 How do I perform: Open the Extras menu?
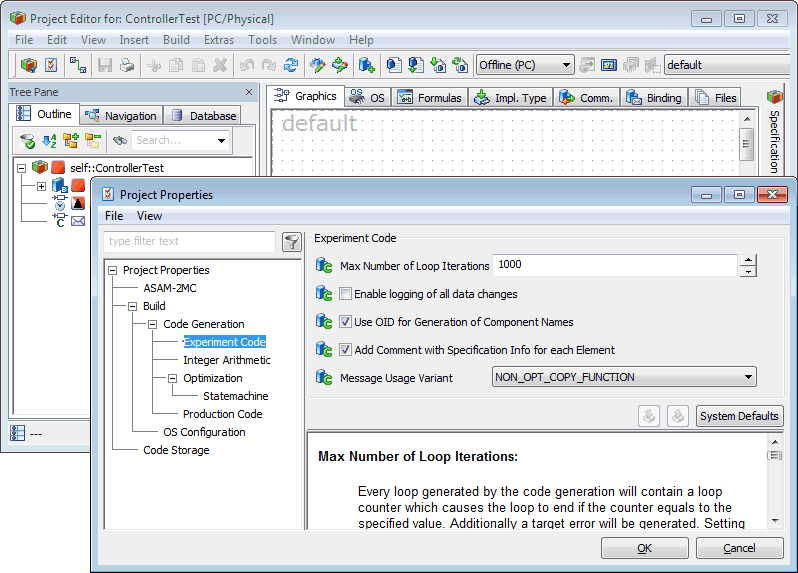click(219, 40)
